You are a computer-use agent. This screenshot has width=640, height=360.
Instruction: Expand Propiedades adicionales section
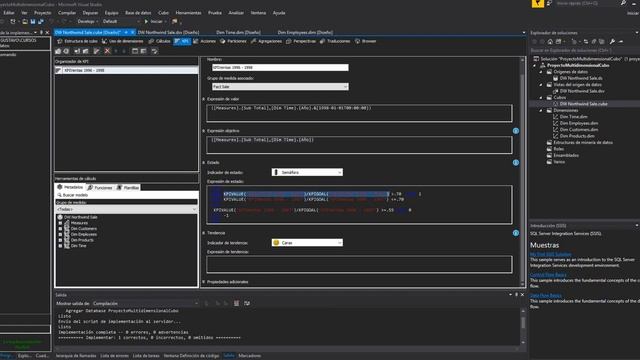[x=204, y=282]
